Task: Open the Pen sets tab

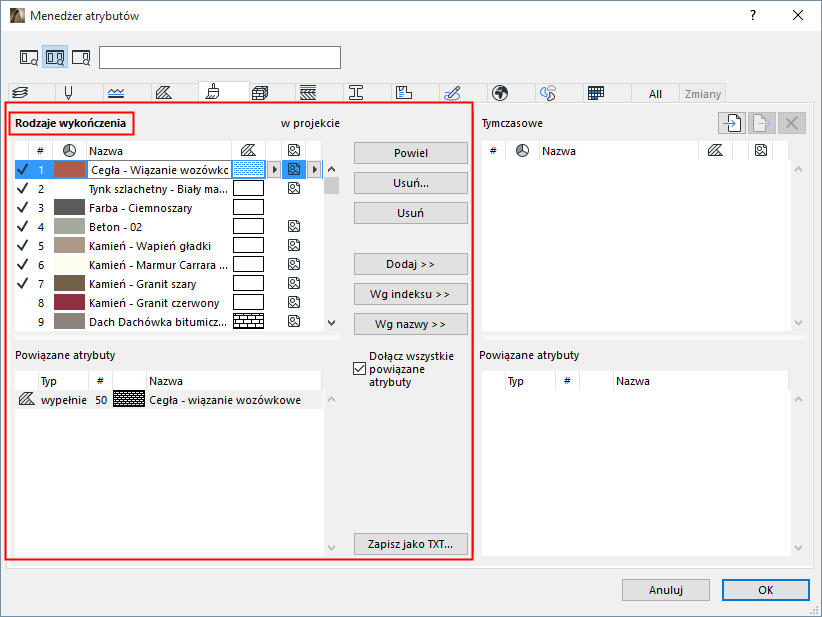Action: [68, 93]
